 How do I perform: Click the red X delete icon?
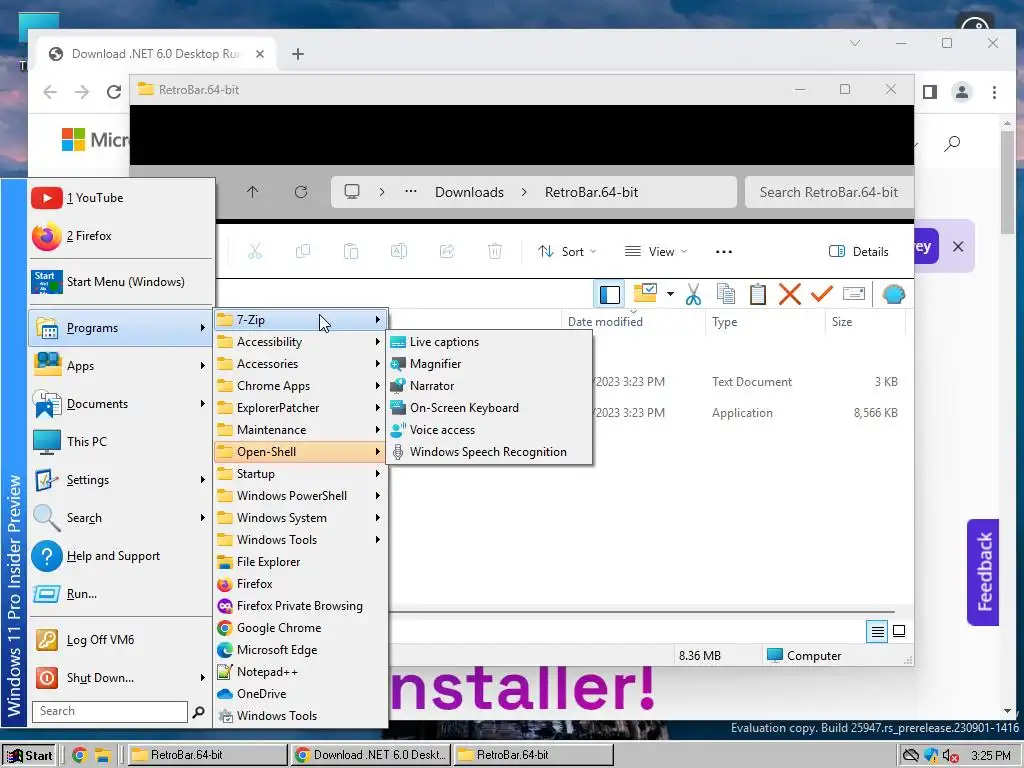coord(790,295)
